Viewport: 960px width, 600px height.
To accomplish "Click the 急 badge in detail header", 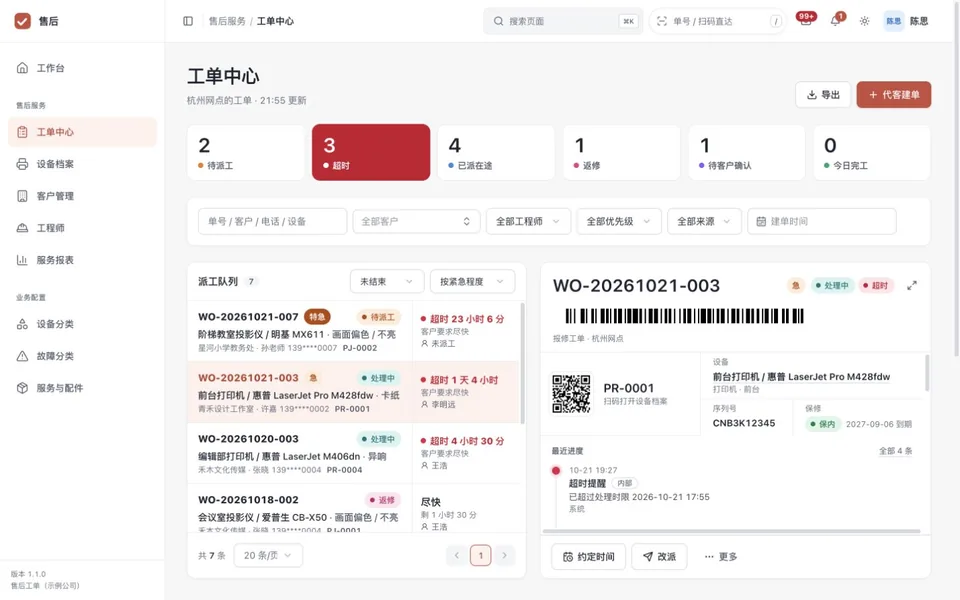I will pyautogui.click(x=795, y=285).
